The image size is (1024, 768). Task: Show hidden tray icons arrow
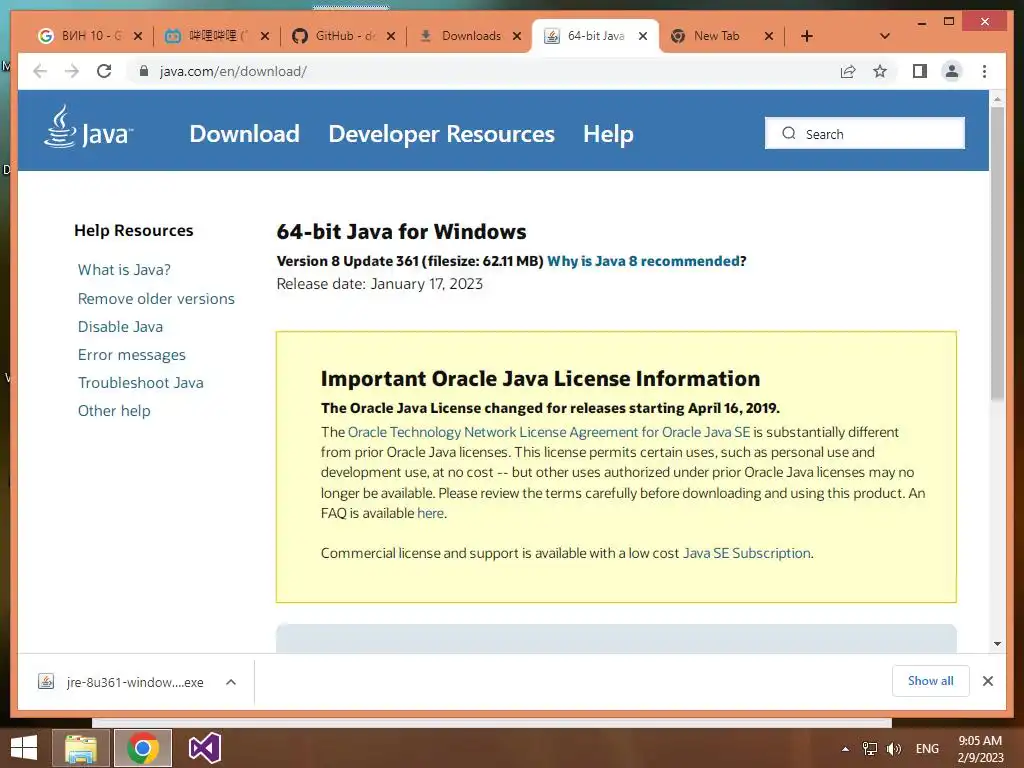(x=845, y=749)
